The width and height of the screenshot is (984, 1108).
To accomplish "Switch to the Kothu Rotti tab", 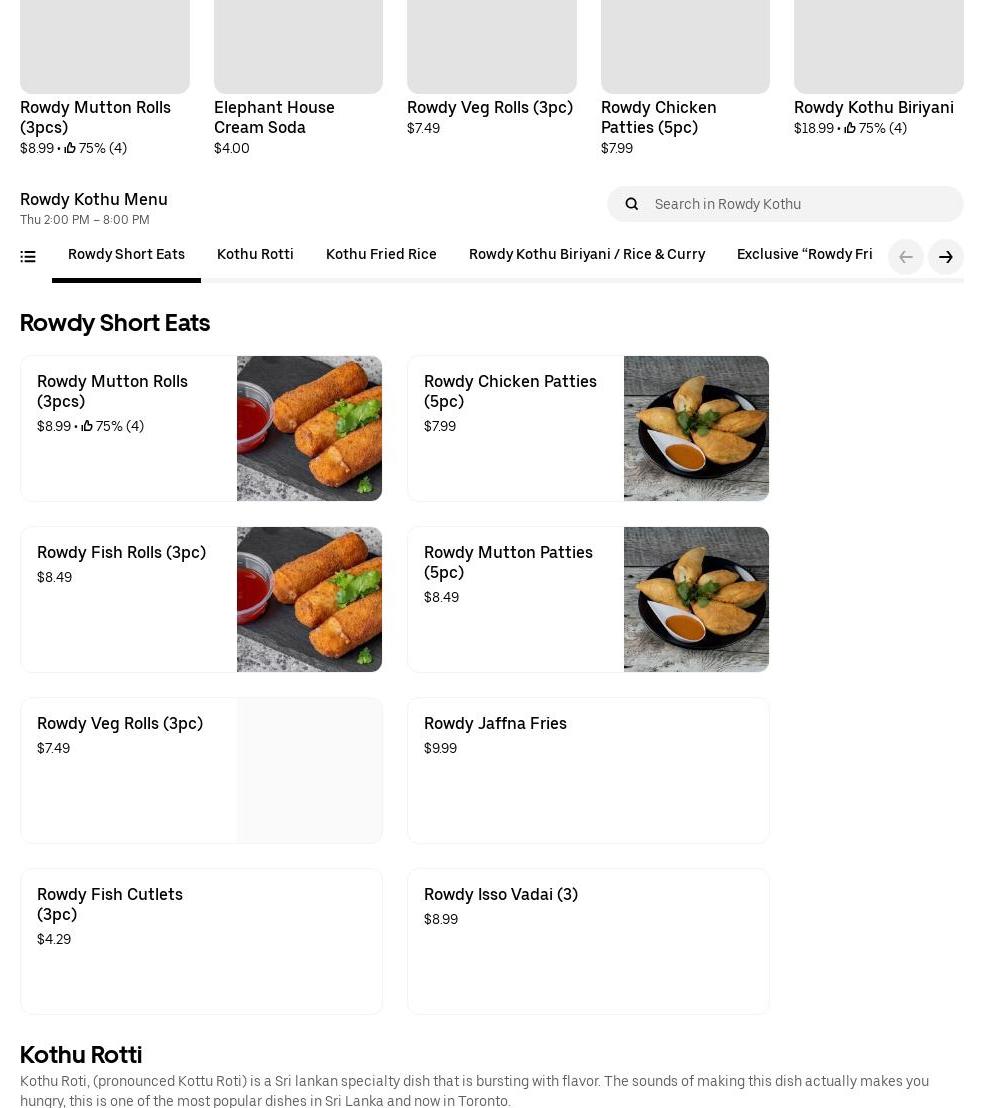I will pos(255,254).
